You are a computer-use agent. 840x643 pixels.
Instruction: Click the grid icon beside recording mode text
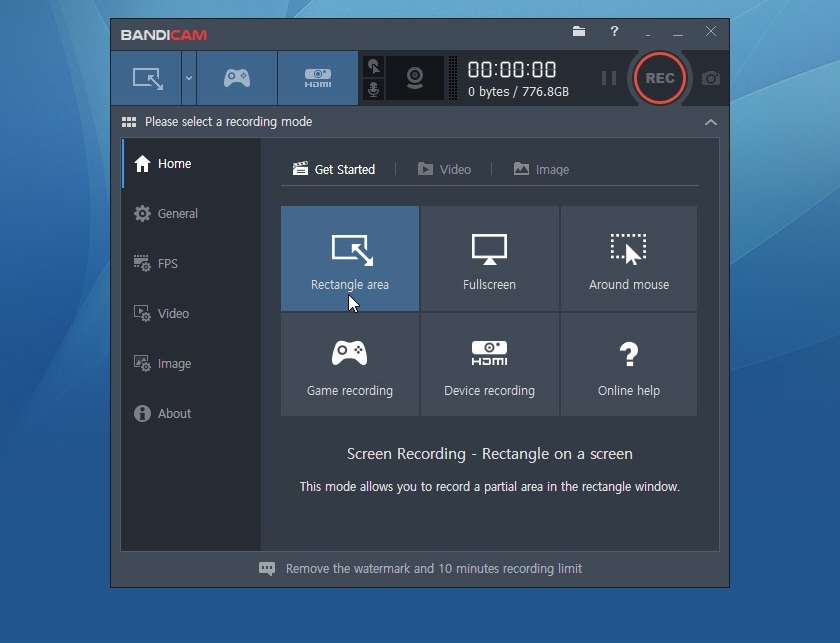[129, 122]
